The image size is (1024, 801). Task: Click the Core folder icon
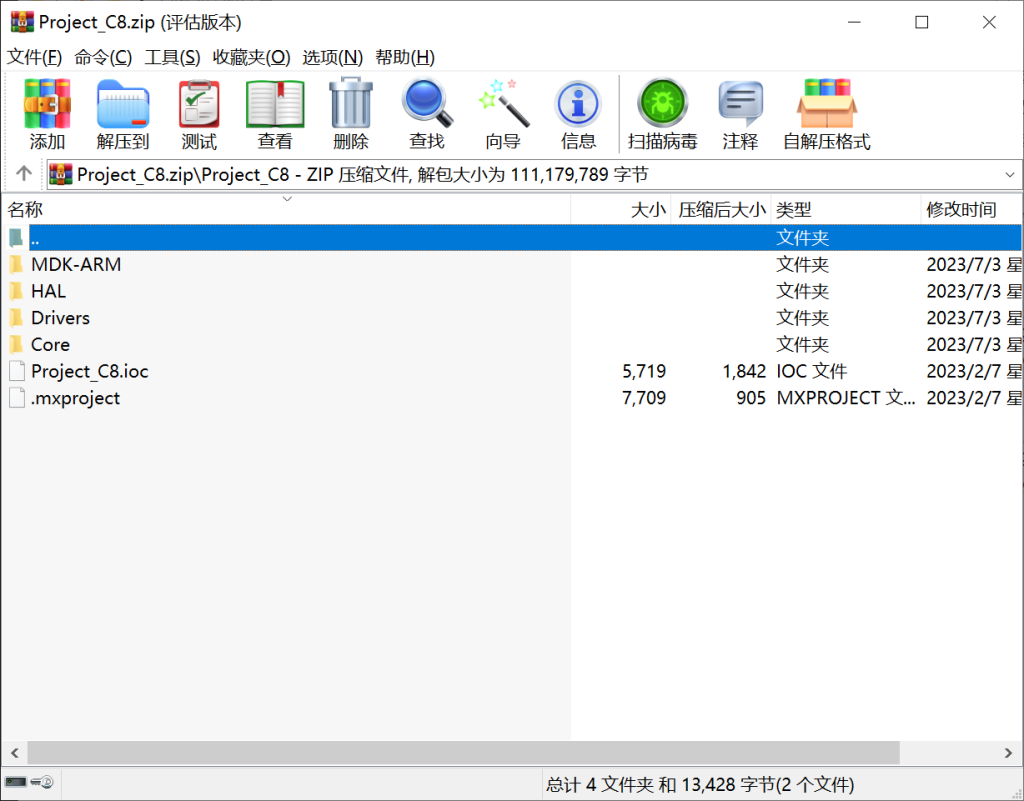pyautogui.click(x=16, y=345)
